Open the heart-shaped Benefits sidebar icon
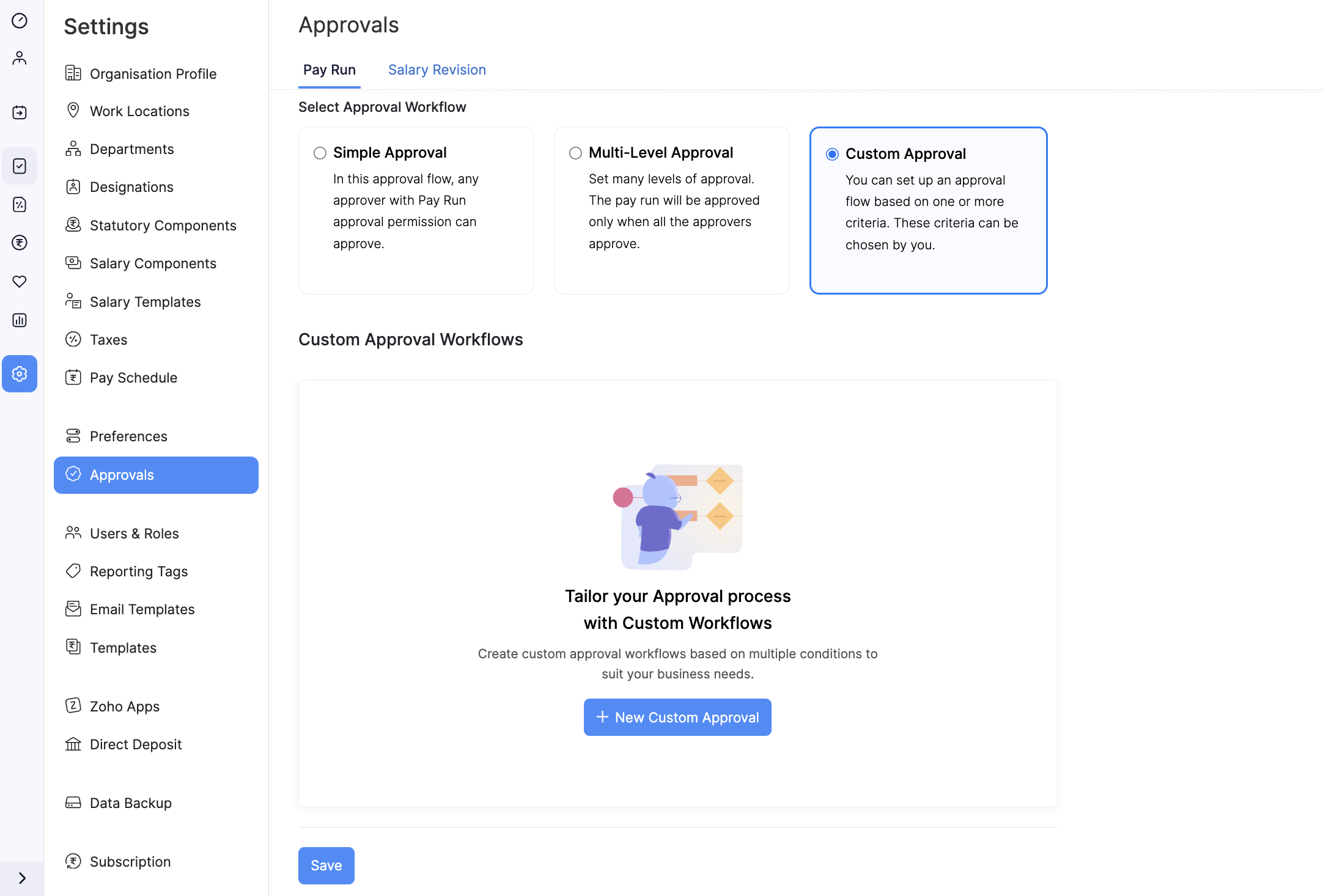1323x896 pixels. click(x=20, y=282)
